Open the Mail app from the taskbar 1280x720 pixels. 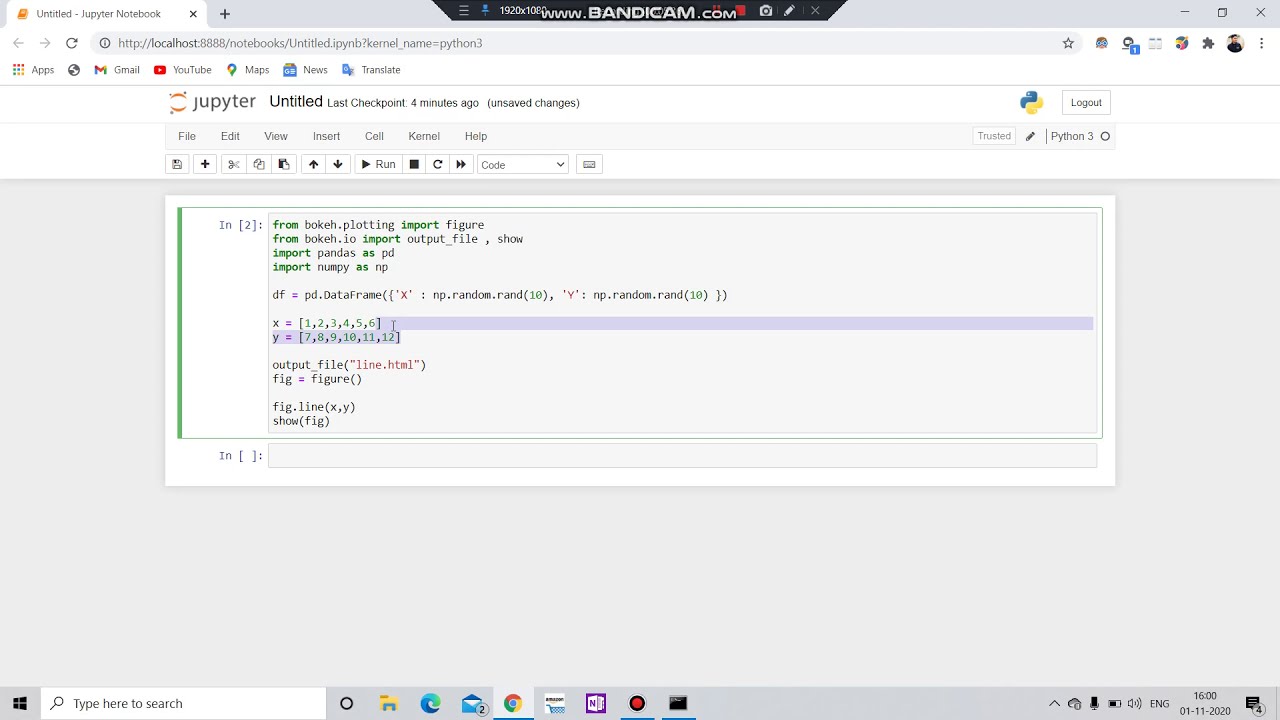point(473,703)
